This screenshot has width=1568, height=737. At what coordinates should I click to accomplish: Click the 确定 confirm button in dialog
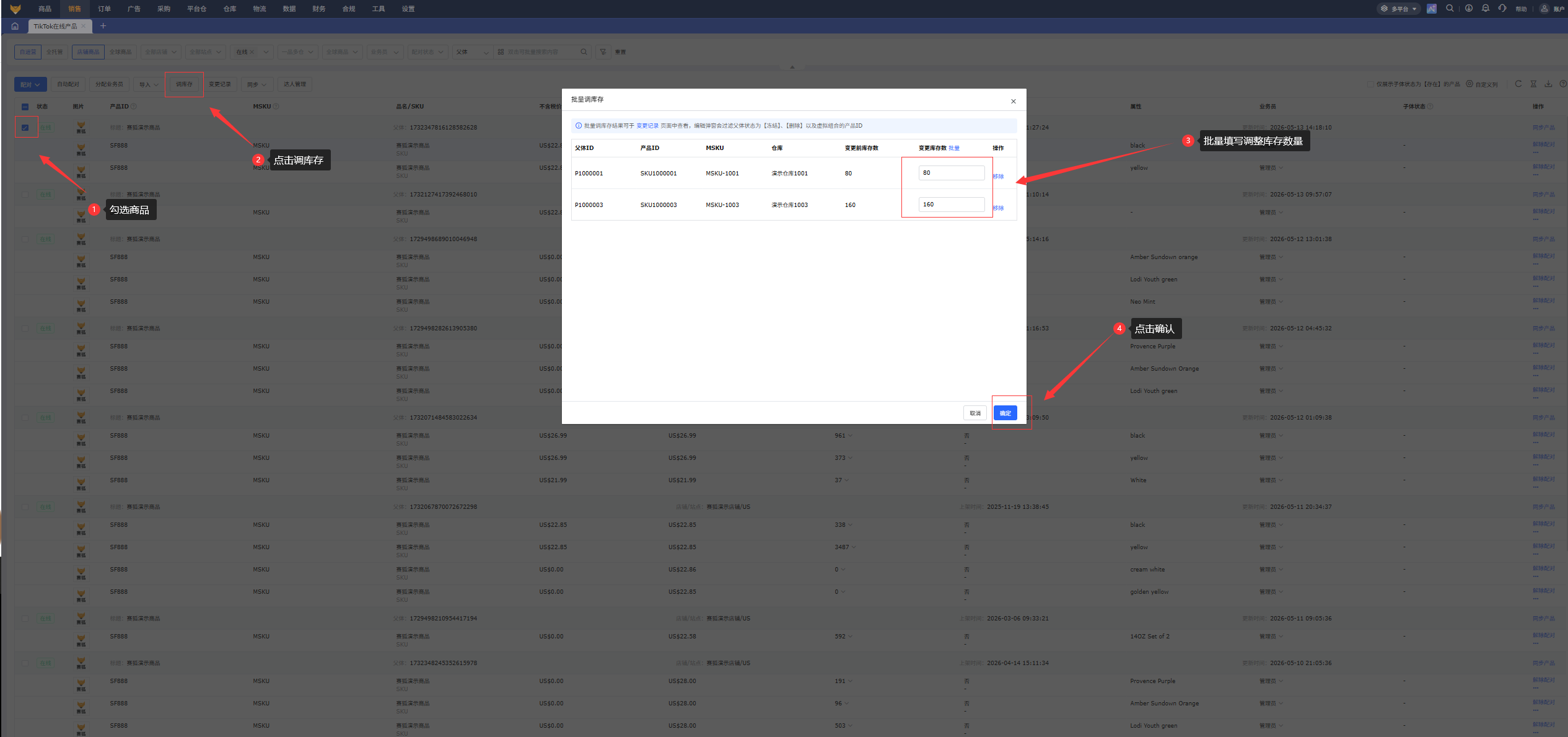1005,413
